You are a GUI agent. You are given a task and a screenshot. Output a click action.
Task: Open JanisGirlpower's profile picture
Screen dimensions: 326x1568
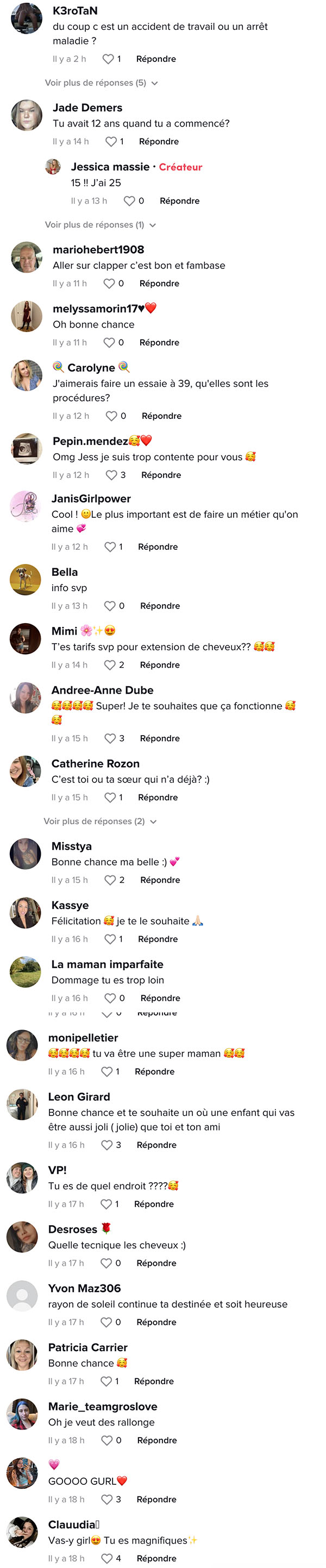pos(26,506)
